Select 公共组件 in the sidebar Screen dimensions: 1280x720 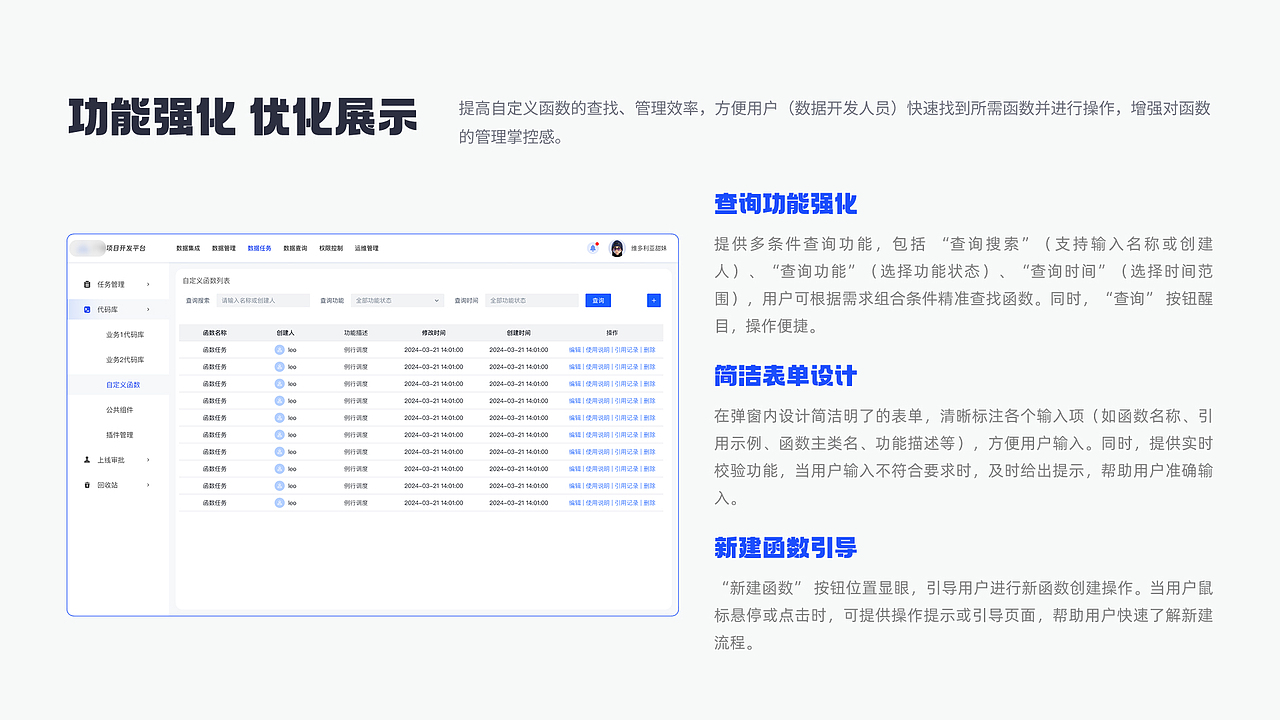click(x=121, y=409)
